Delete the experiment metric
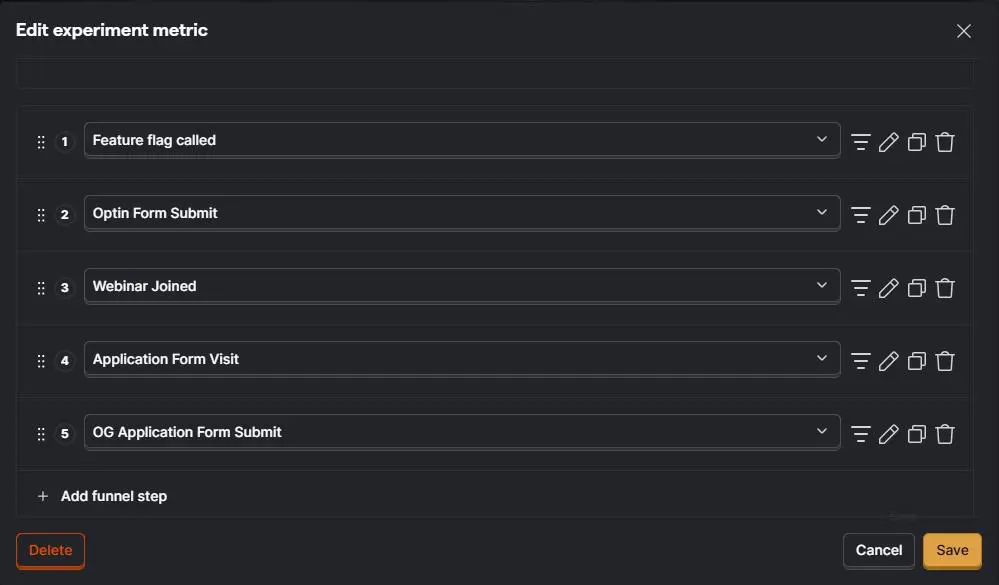The height and width of the screenshot is (585, 999). point(50,550)
